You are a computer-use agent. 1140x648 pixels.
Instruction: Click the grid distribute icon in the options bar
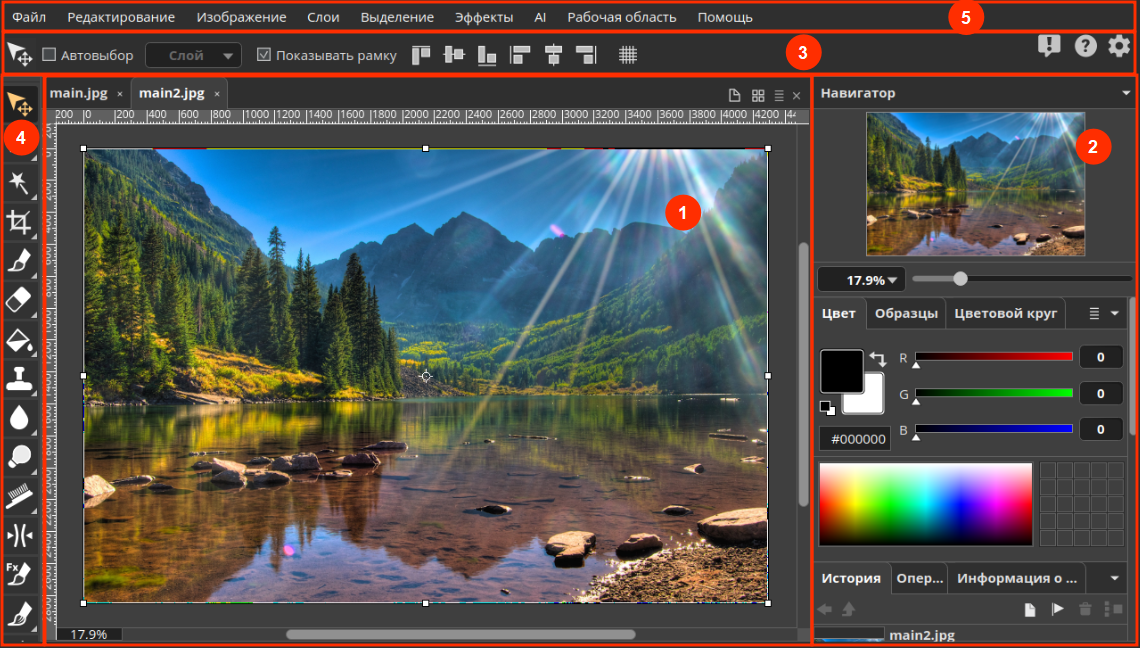[628, 55]
